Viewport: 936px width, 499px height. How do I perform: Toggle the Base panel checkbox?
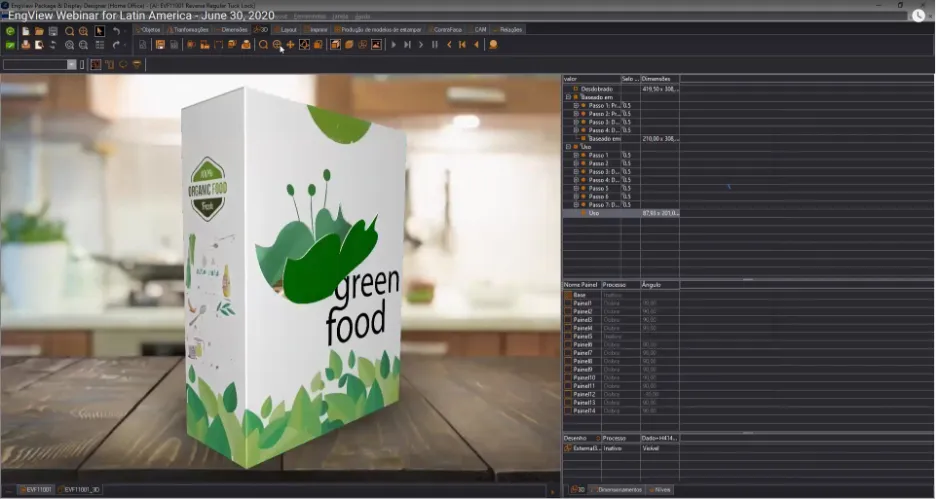coord(568,295)
